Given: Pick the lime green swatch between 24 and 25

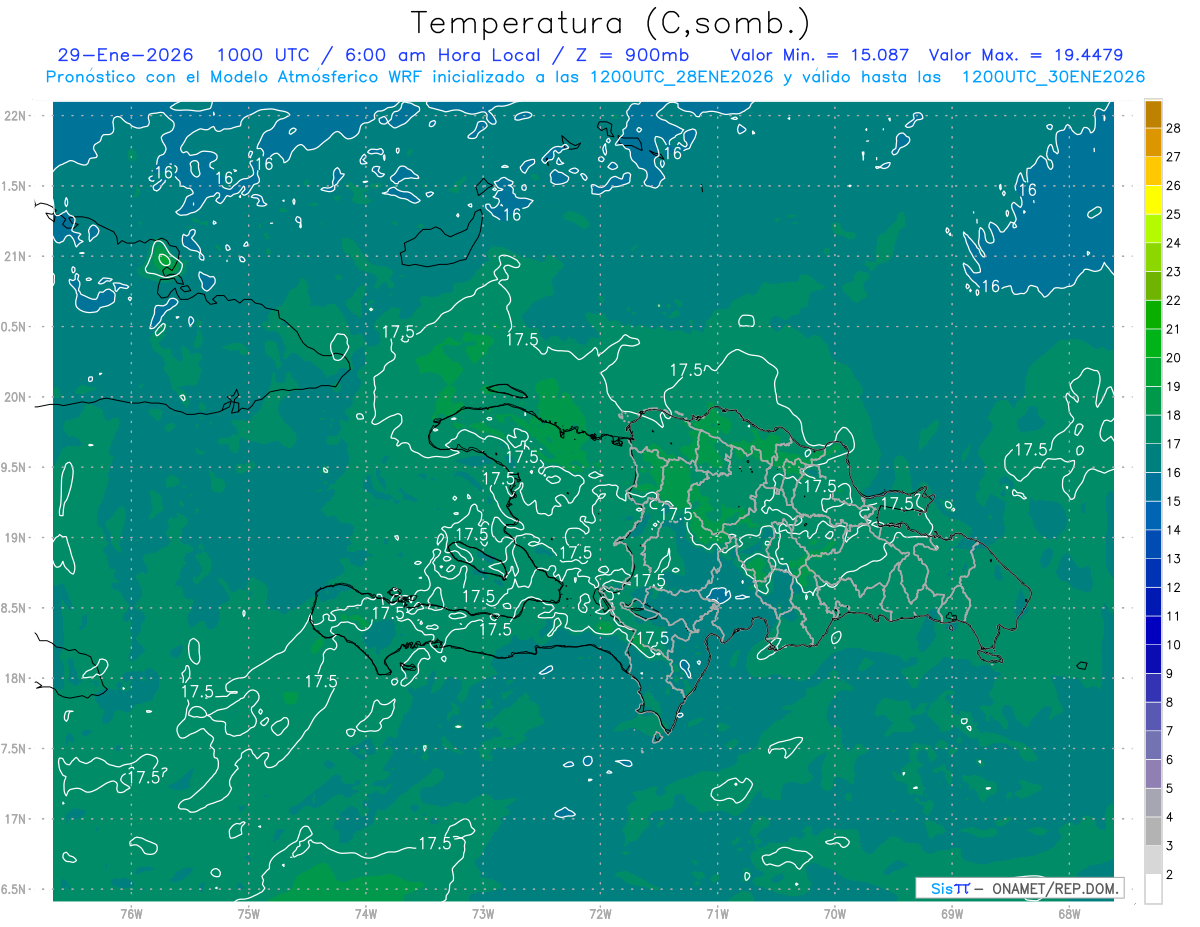Looking at the screenshot, I should [x=1153, y=228].
